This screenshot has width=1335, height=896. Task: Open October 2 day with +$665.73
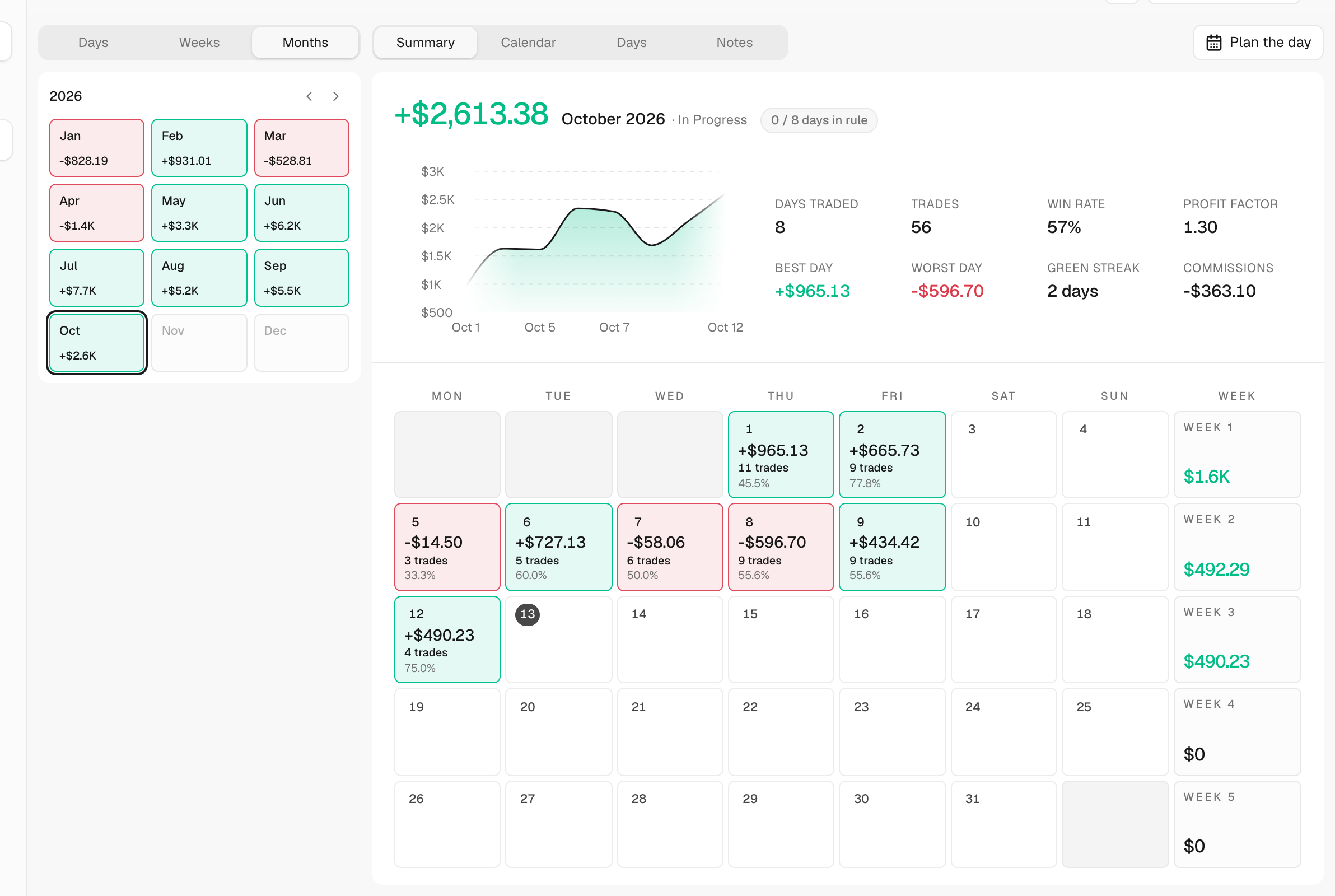click(x=892, y=455)
